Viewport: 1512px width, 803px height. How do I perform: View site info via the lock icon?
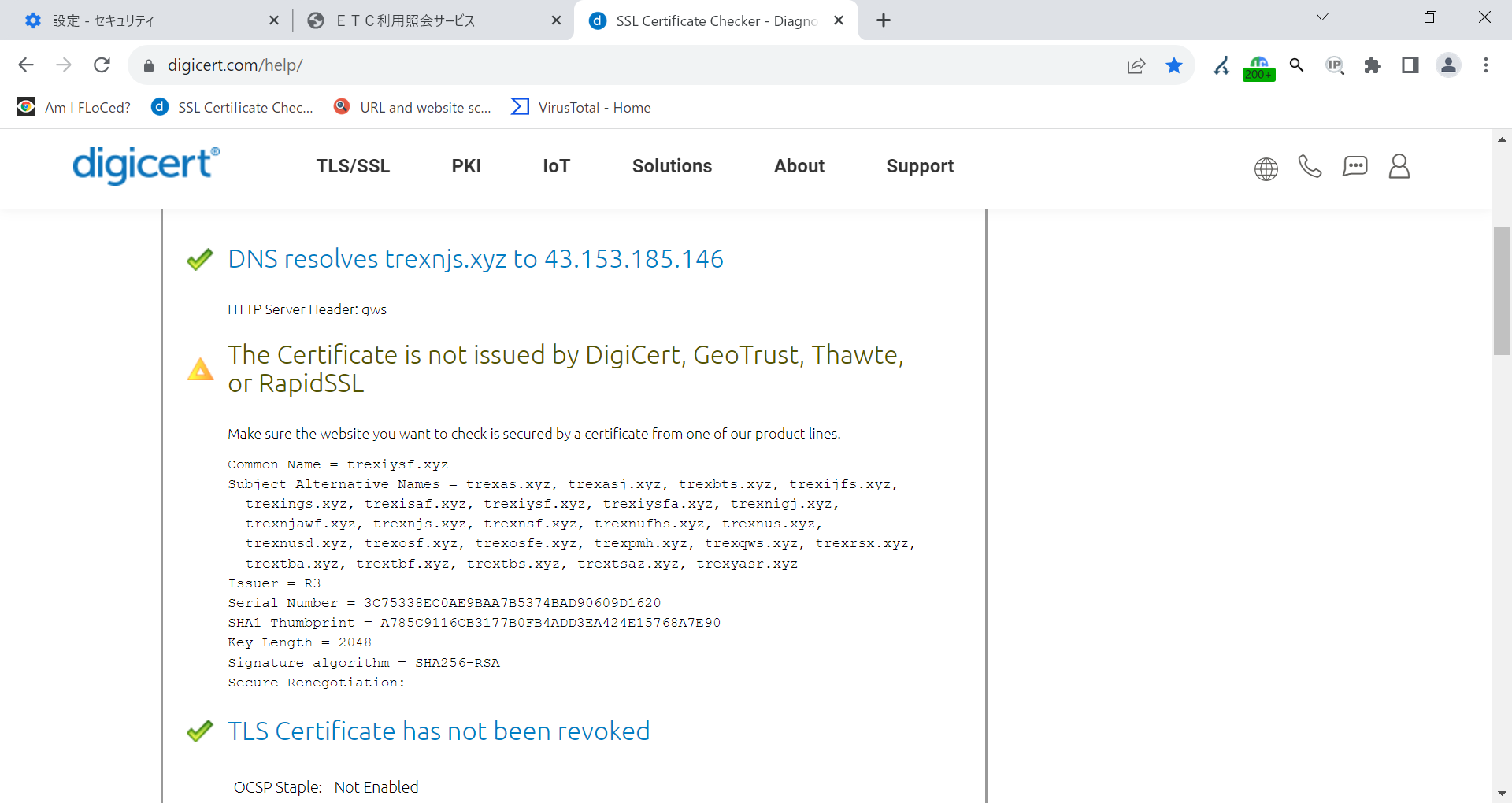(x=149, y=66)
